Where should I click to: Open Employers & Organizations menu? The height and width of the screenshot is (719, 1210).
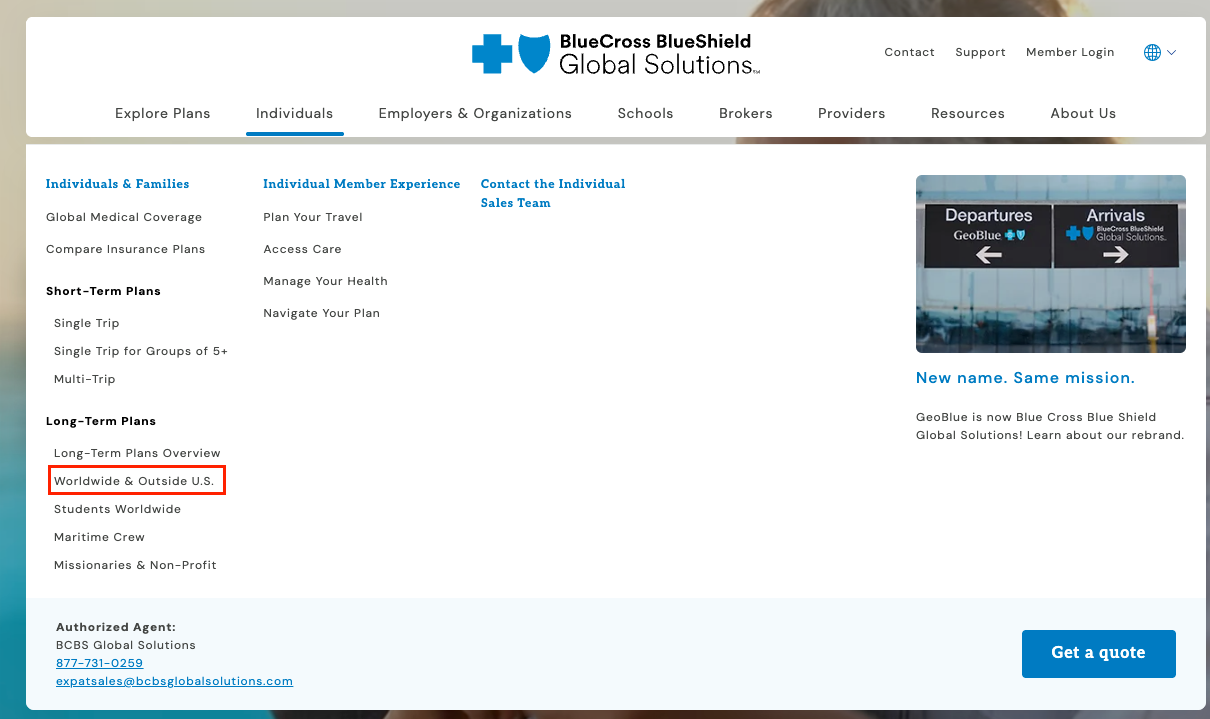click(475, 113)
